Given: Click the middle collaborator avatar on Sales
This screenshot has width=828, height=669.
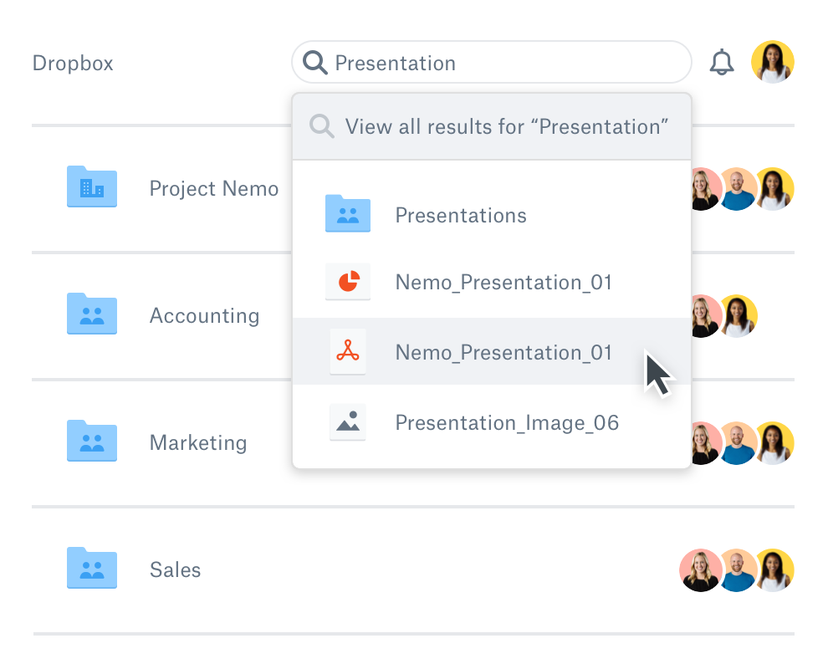Looking at the screenshot, I should click(737, 568).
